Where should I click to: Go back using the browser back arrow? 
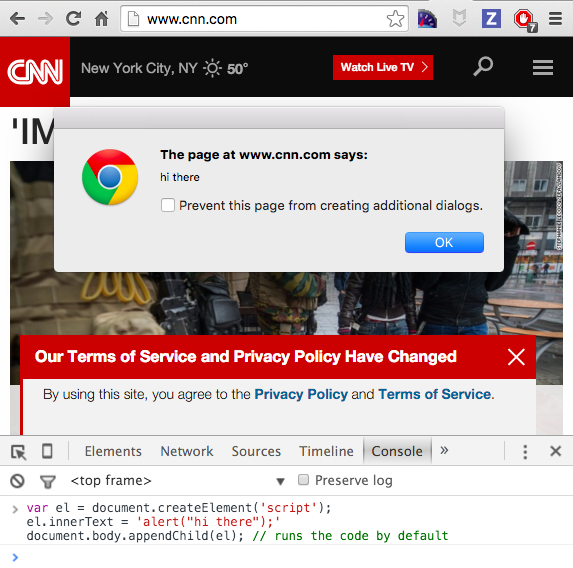pos(17,18)
